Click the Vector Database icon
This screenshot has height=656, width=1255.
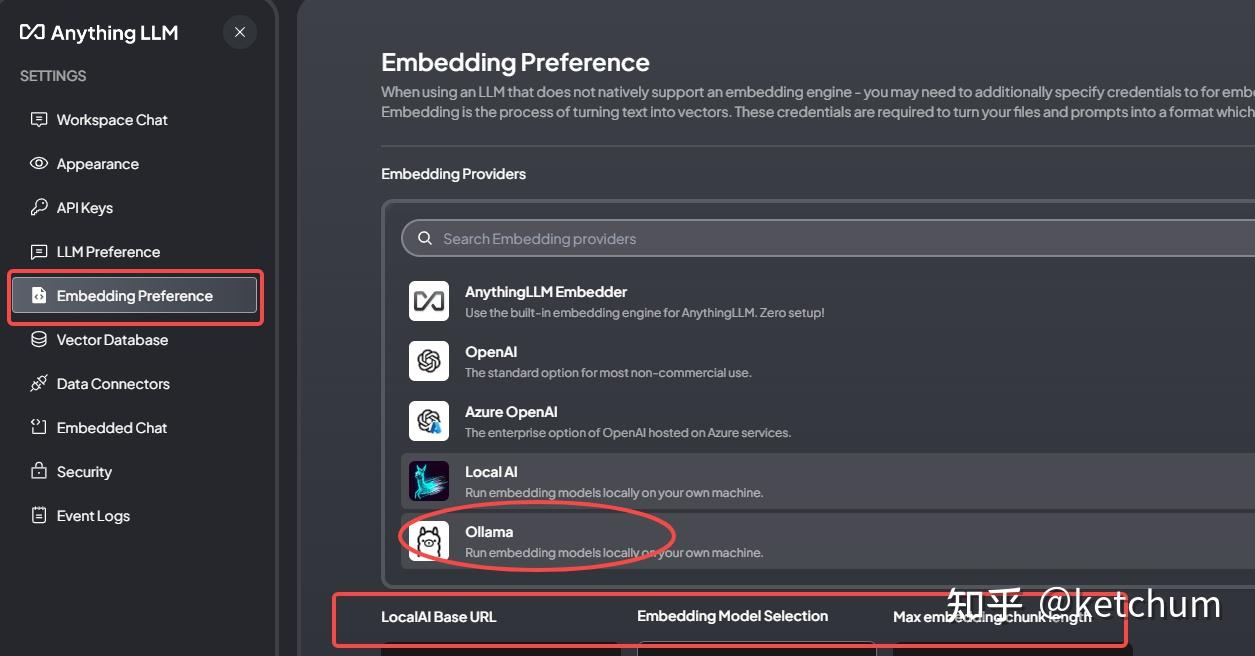[x=39, y=340]
